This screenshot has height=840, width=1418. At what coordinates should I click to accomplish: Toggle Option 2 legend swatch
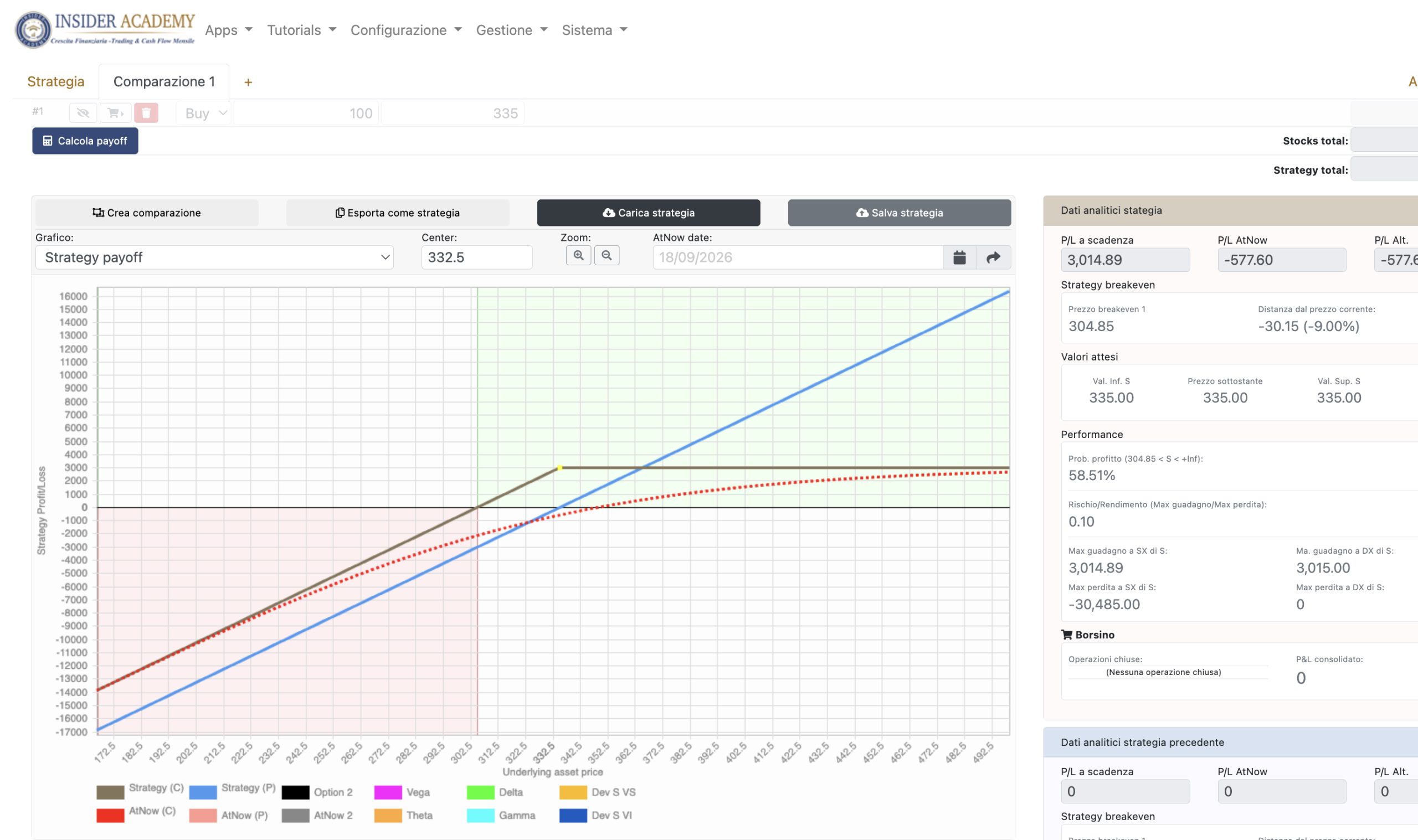click(295, 792)
